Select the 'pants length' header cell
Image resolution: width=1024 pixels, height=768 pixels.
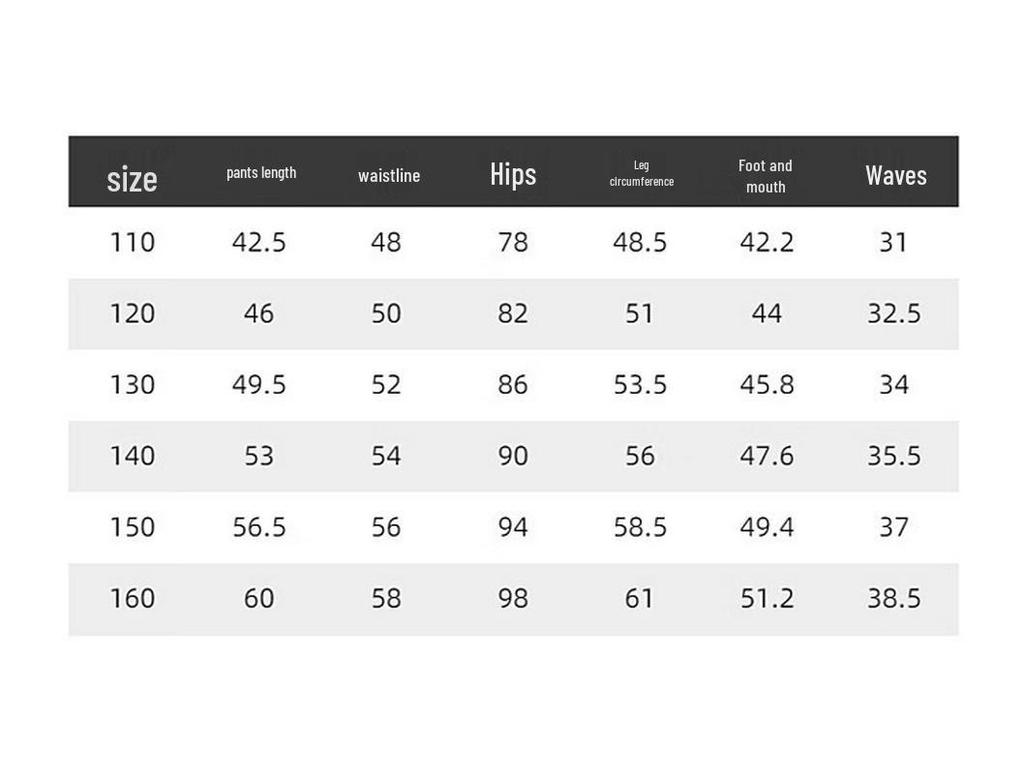click(x=261, y=173)
